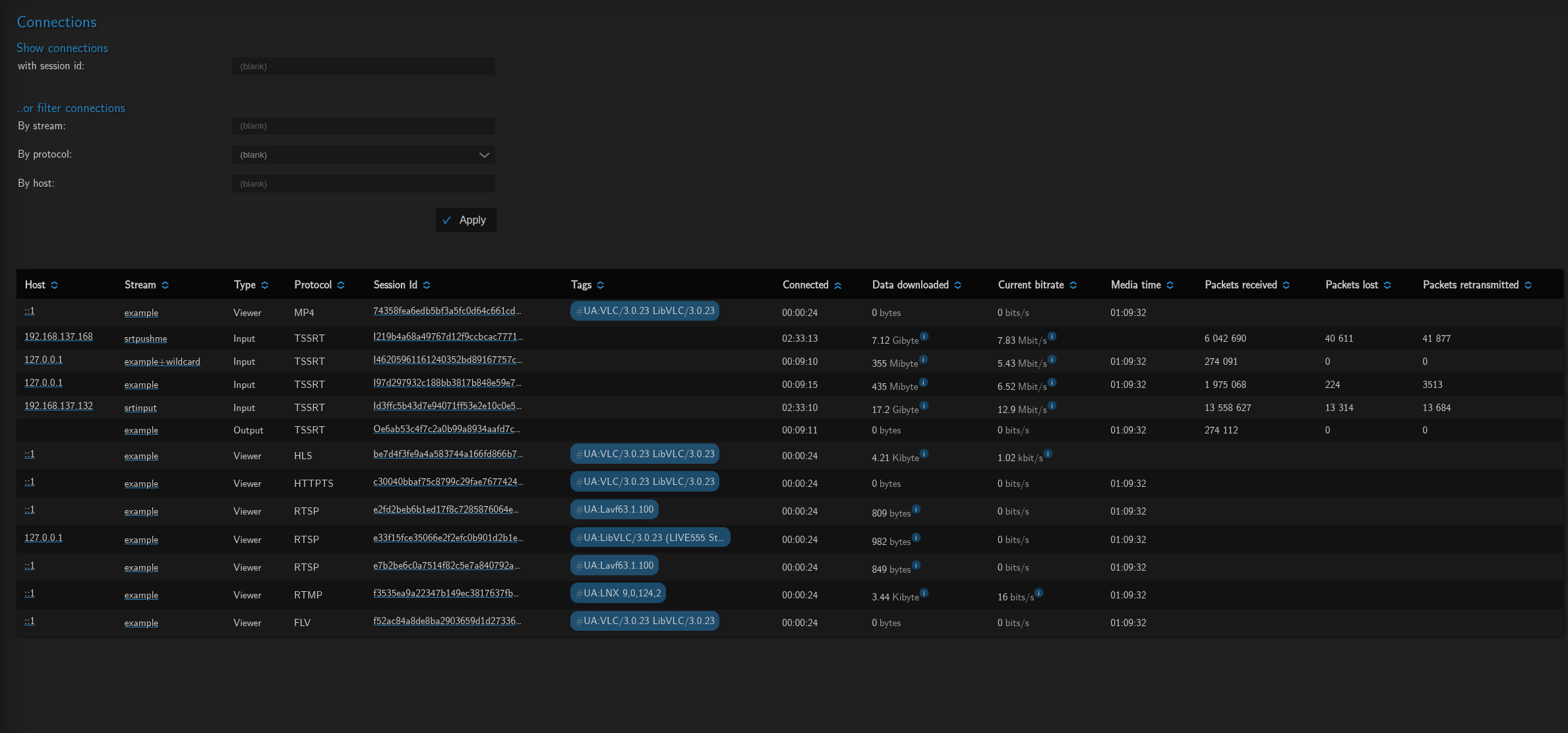
Task: Open session e33f15fce35066e2f2efc0b901d2b1e link
Action: pyautogui.click(x=448, y=538)
